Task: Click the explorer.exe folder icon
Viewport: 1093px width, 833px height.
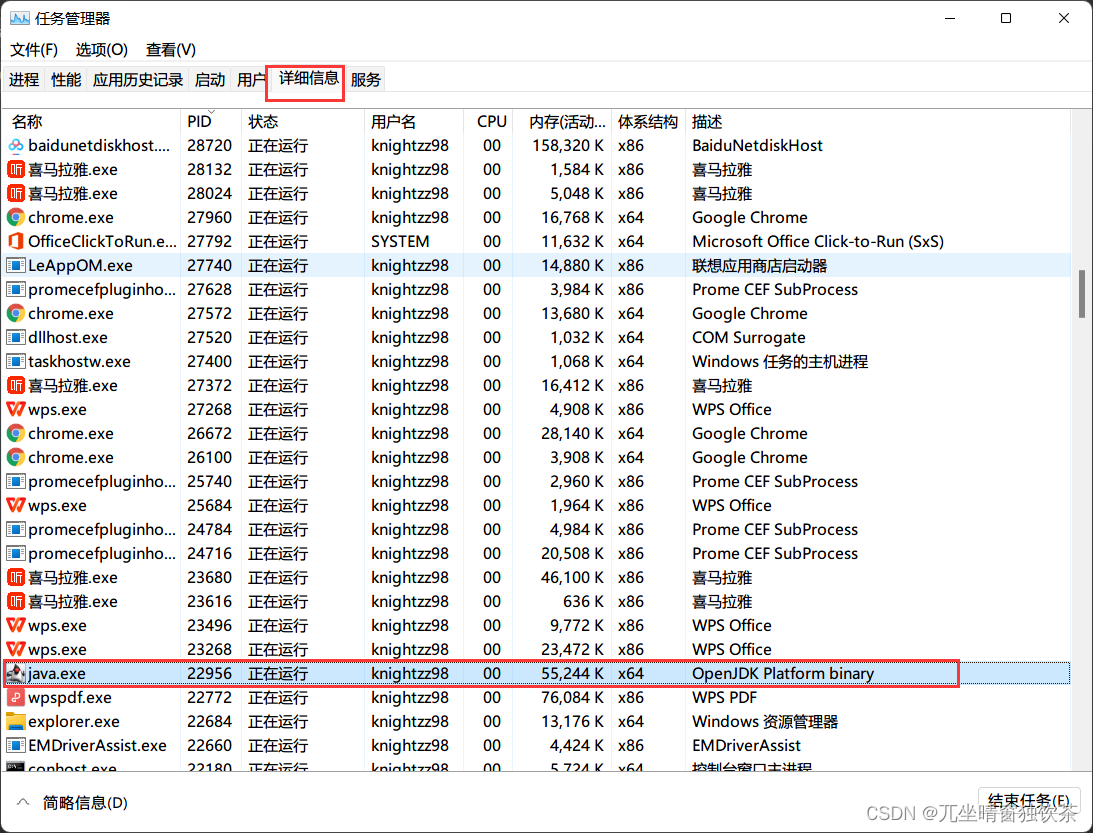Action: [x=15, y=721]
